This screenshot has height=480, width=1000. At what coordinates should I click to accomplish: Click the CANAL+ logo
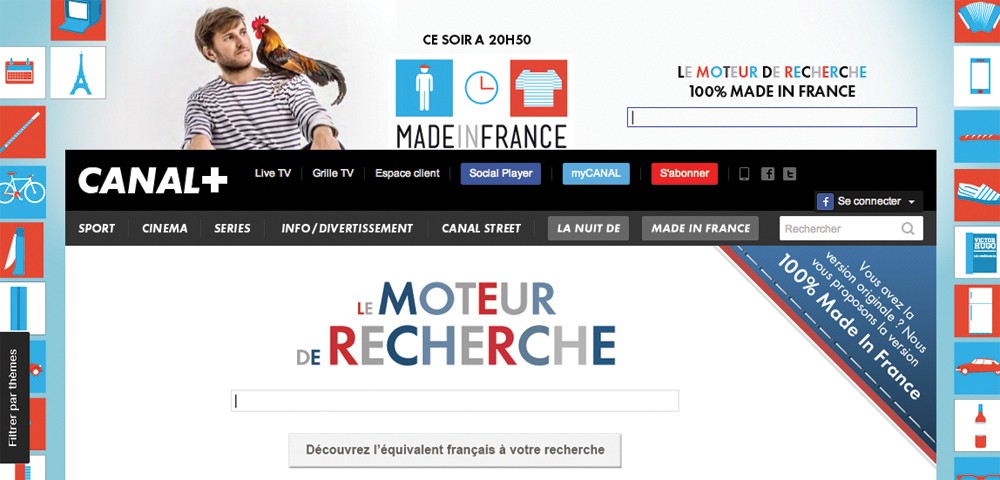(152, 180)
